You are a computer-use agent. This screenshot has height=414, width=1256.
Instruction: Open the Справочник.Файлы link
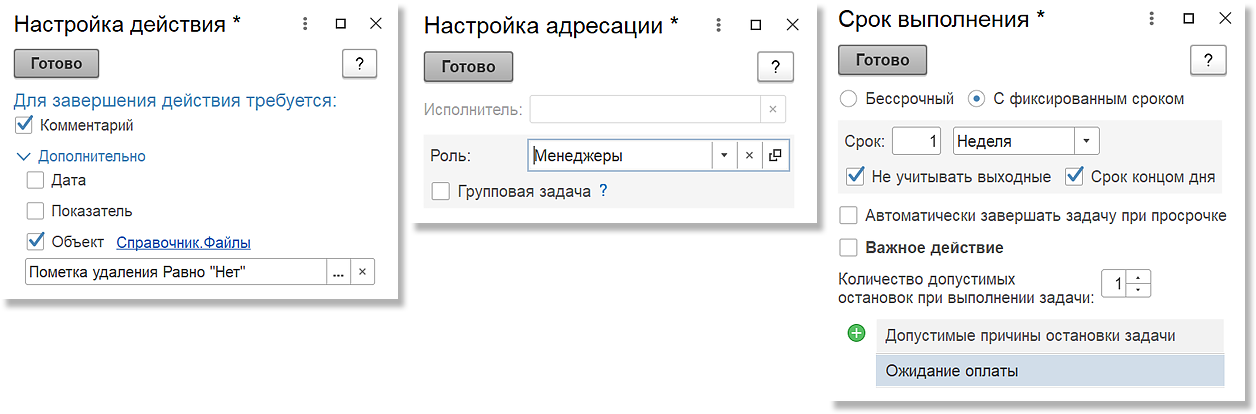point(183,242)
